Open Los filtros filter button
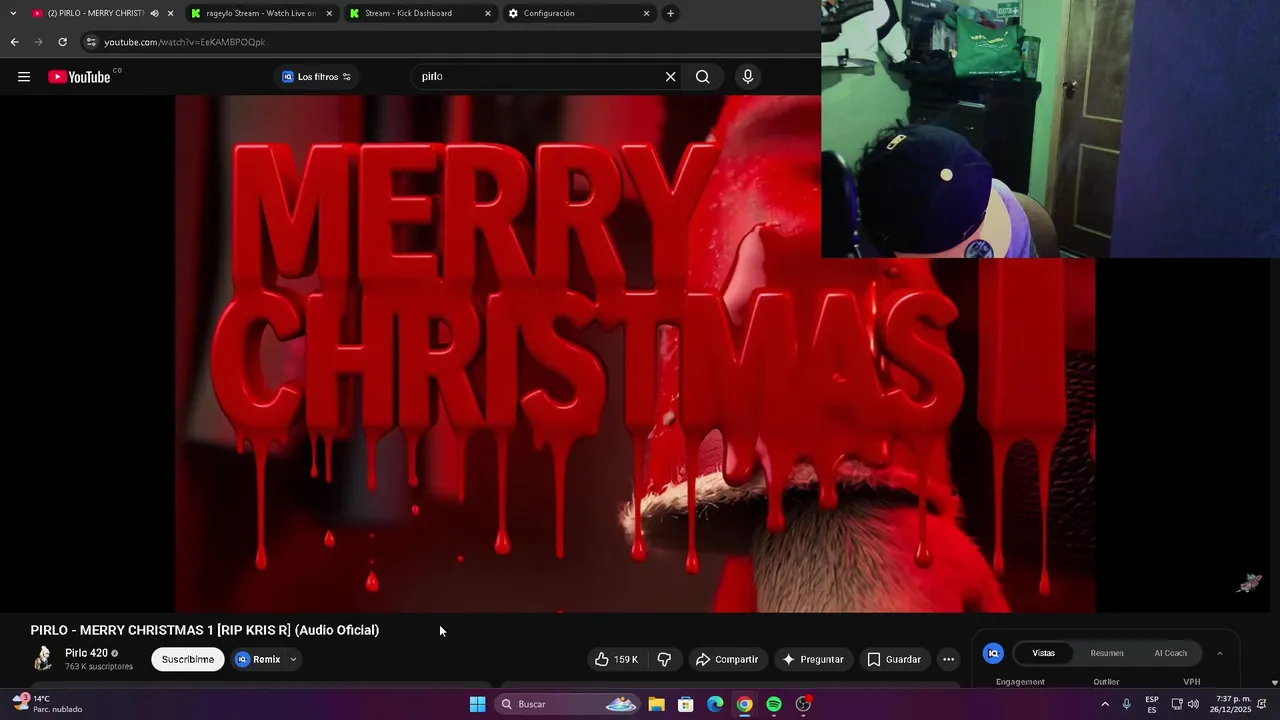1280x720 pixels. point(316,77)
